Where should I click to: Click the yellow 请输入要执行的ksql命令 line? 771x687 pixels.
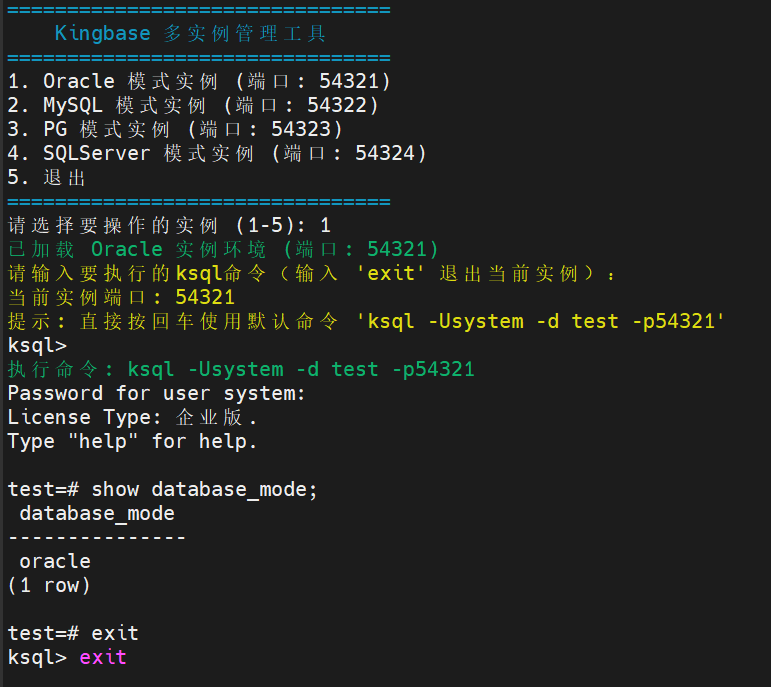pos(312,273)
